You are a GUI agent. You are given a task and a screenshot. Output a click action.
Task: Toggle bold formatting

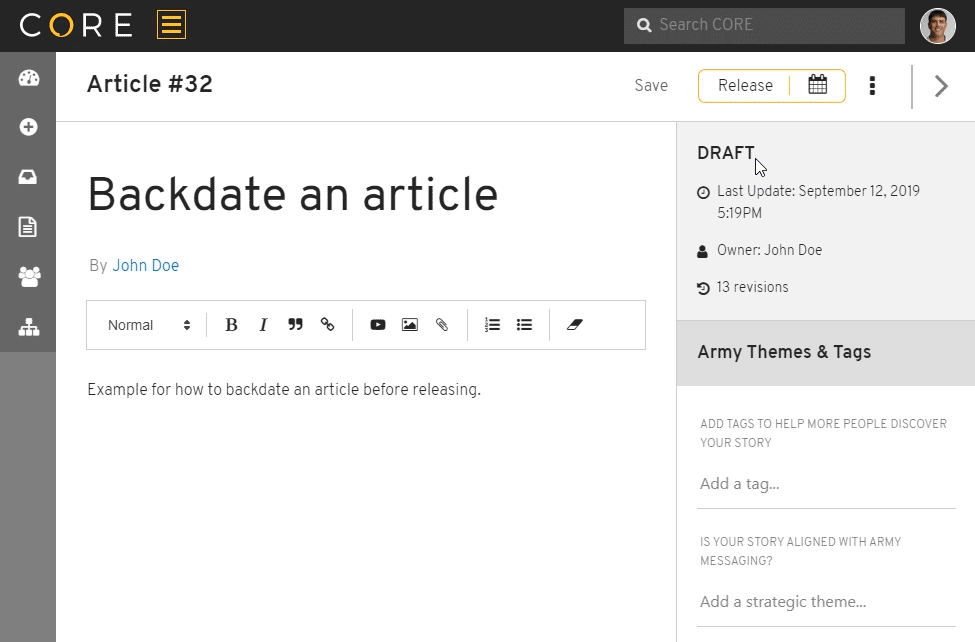(231, 325)
